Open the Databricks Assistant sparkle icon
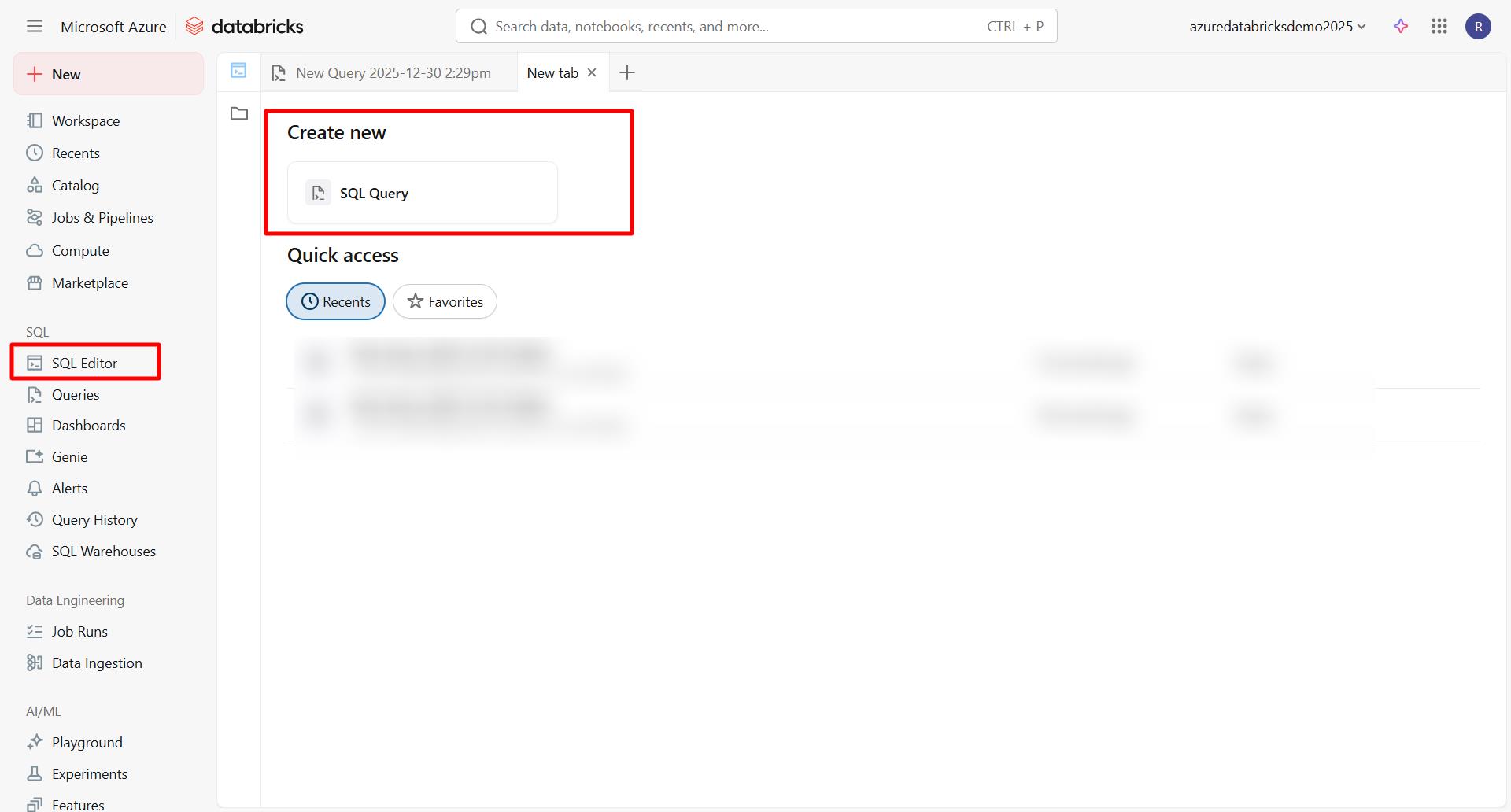This screenshot has width=1511, height=812. point(1401,26)
